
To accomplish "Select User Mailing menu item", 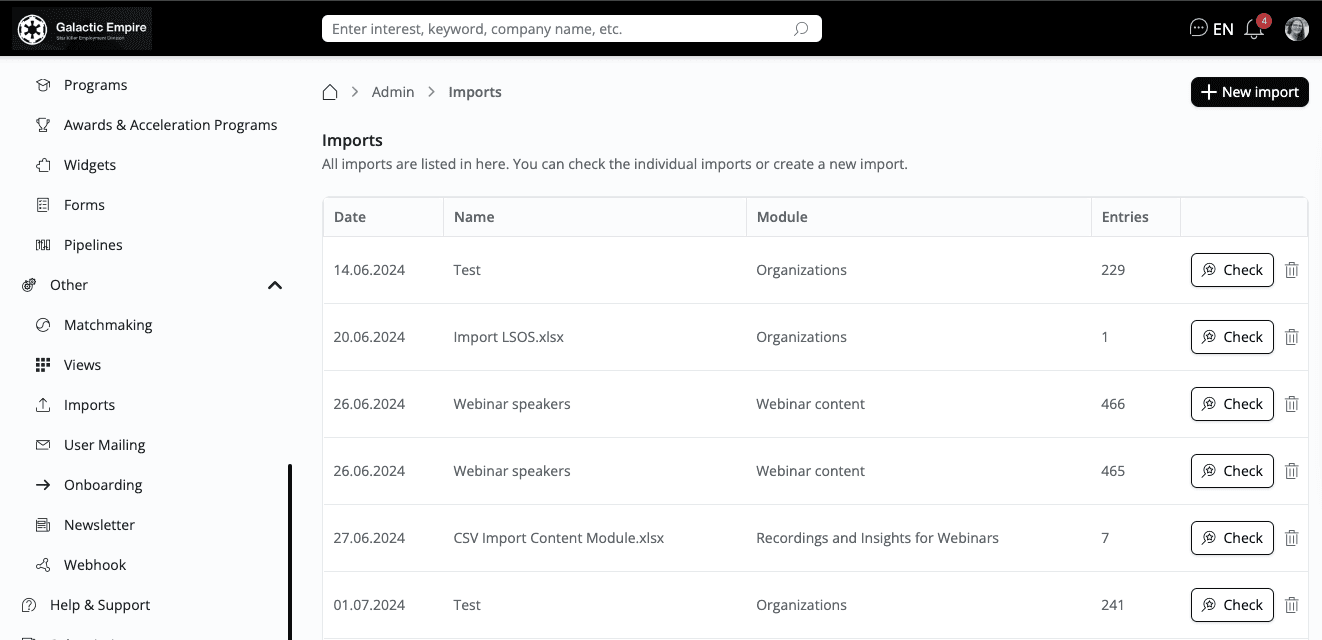I will click(104, 445).
